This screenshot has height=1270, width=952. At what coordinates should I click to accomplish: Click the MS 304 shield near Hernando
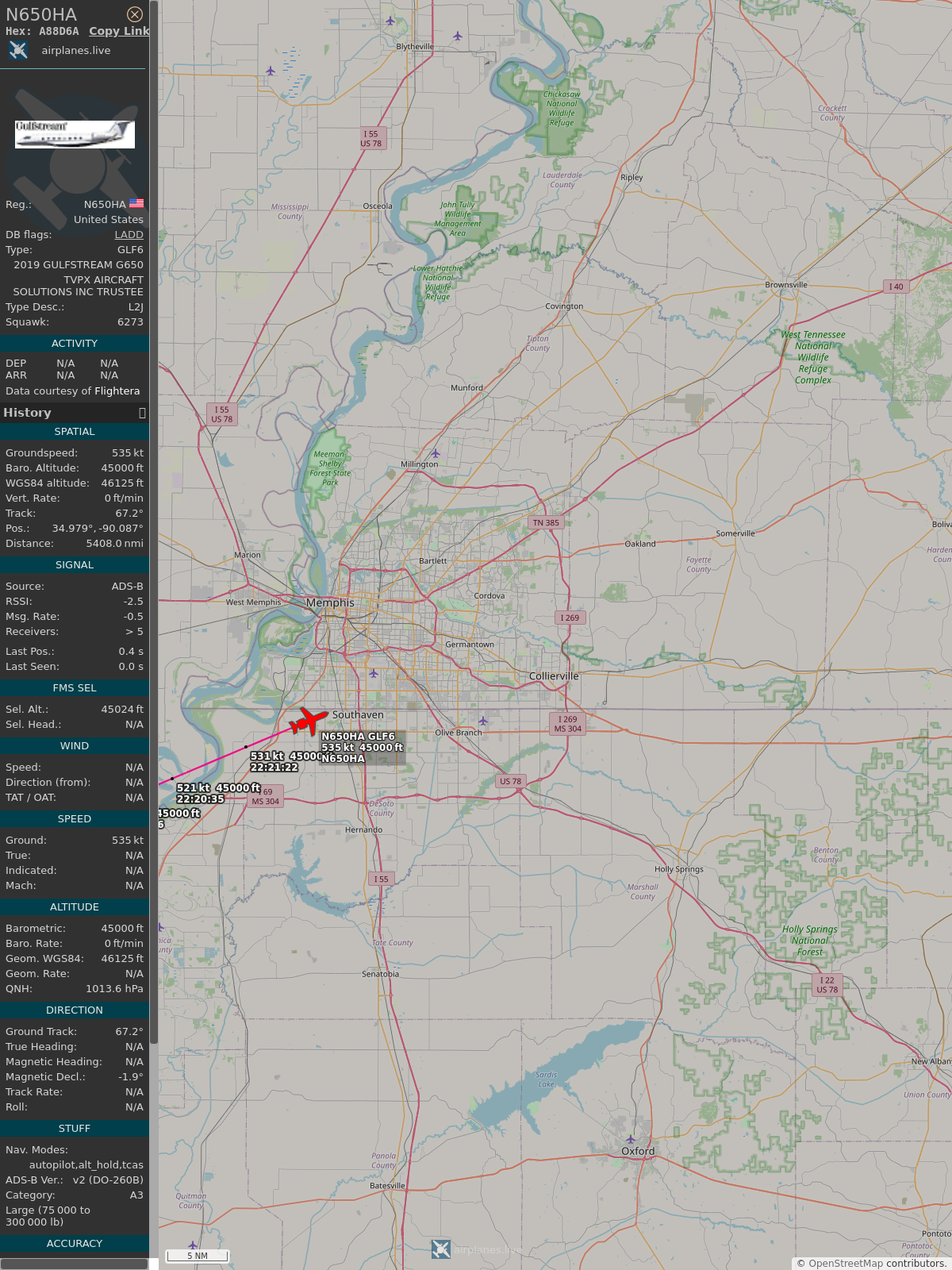(265, 797)
